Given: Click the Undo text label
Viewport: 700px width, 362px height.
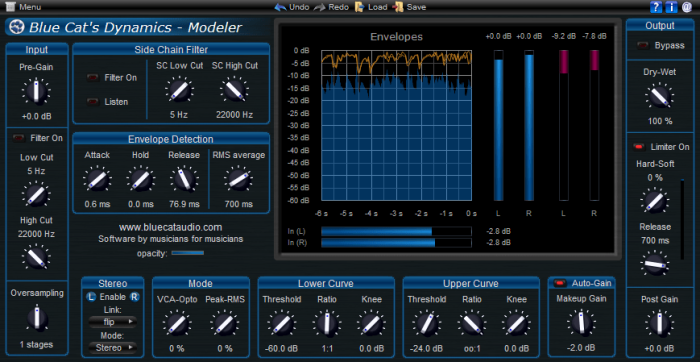Looking at the screenshot, I should point(299,7).
